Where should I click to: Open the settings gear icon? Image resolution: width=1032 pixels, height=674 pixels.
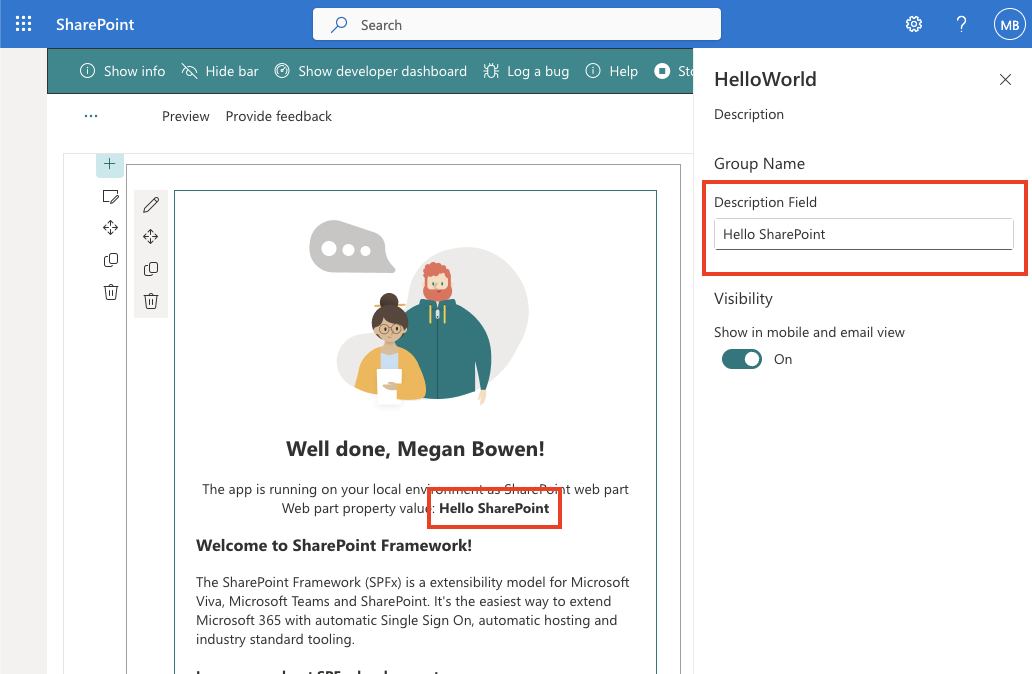tap(914, 24)
